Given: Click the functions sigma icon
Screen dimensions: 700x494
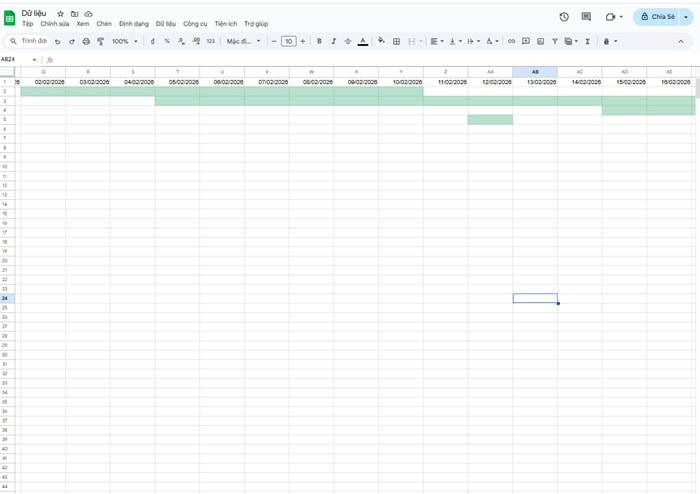Looking at the screenshot, I should coord(587,41).
